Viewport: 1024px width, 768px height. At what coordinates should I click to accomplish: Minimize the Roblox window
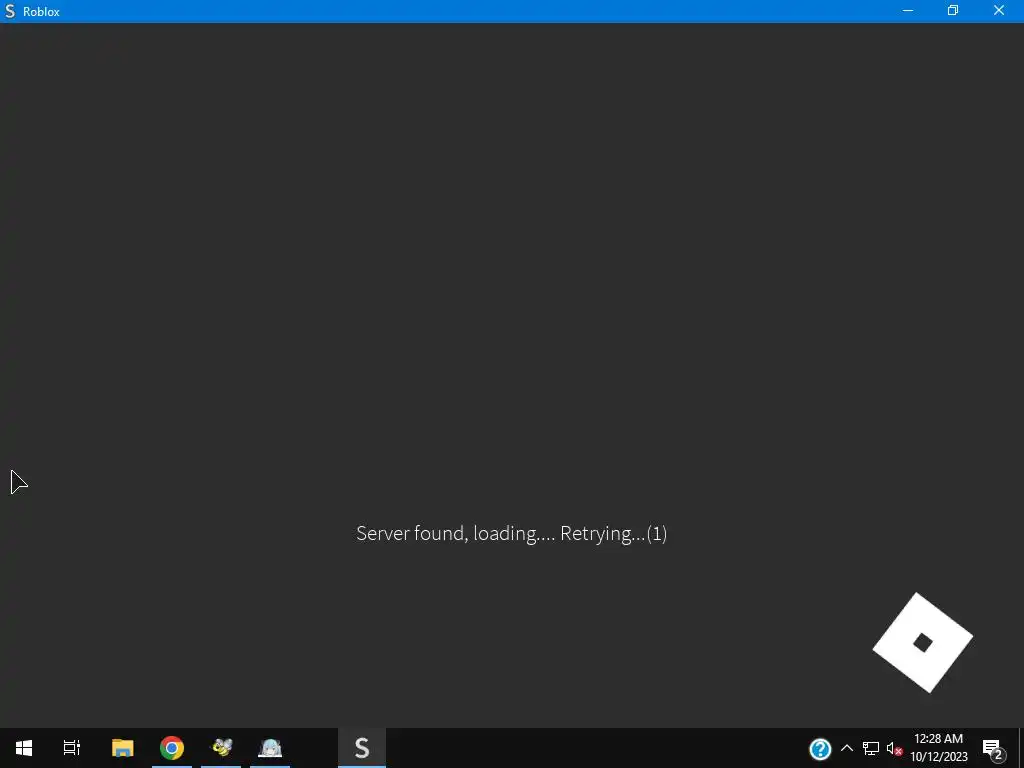pyautogui.click(x=908, y=10)
